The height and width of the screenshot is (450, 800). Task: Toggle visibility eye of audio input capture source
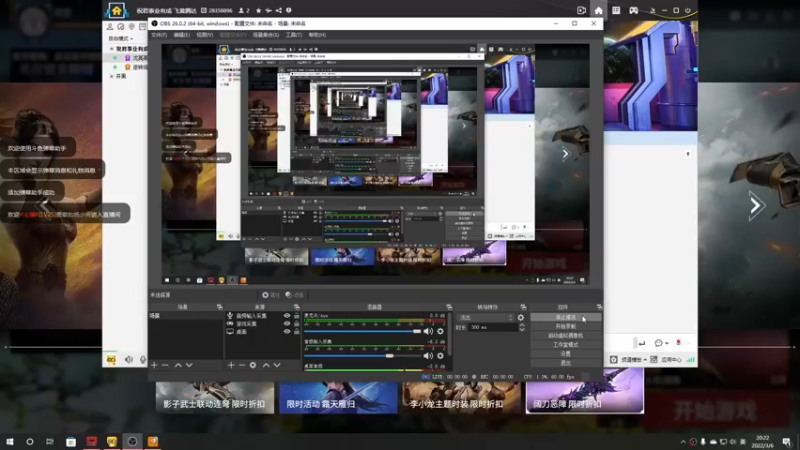287,316
